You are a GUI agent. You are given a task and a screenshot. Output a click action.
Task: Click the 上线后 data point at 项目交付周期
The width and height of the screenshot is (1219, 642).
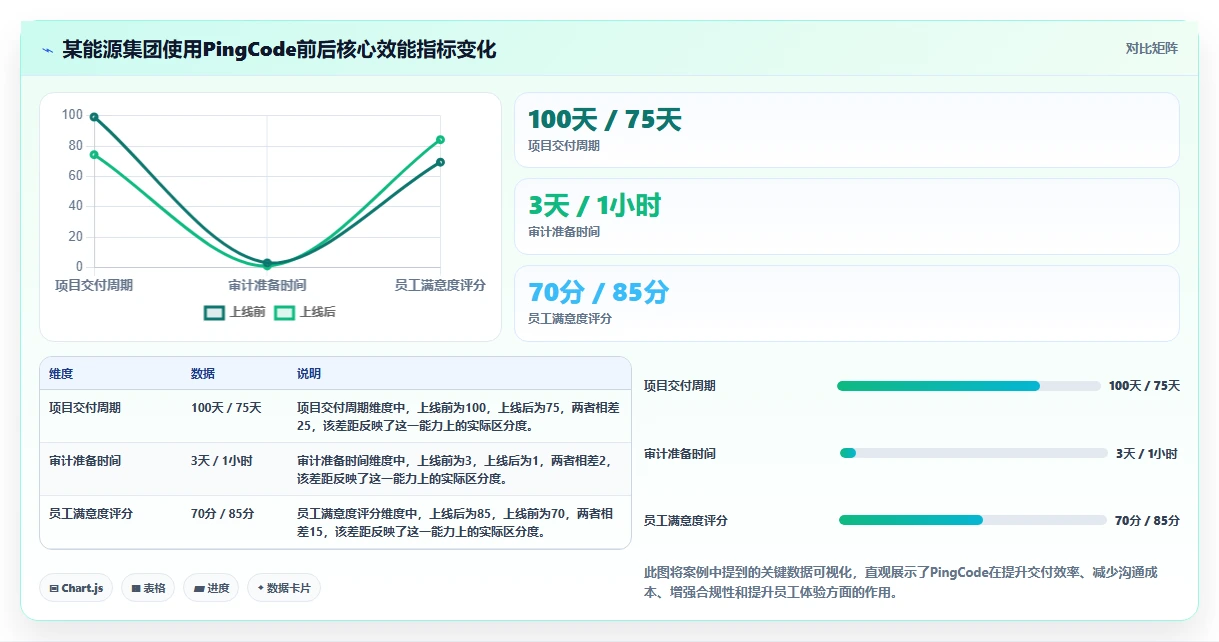click(94, 155)
